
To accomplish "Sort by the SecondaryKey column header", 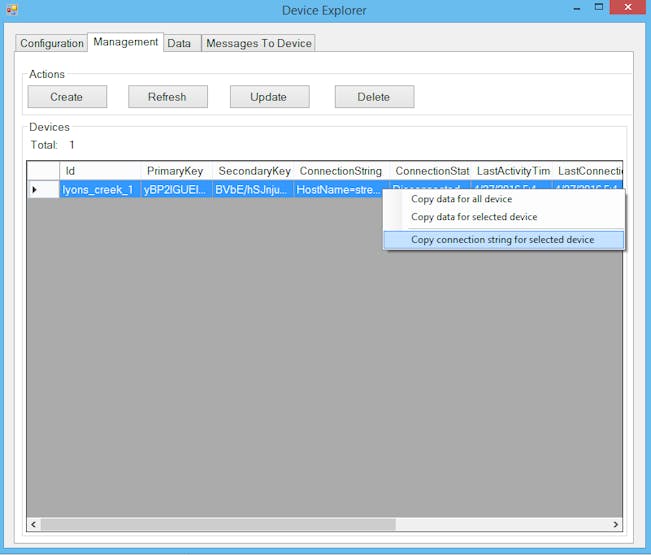I will pyautogui.click(x=253, y=171).
